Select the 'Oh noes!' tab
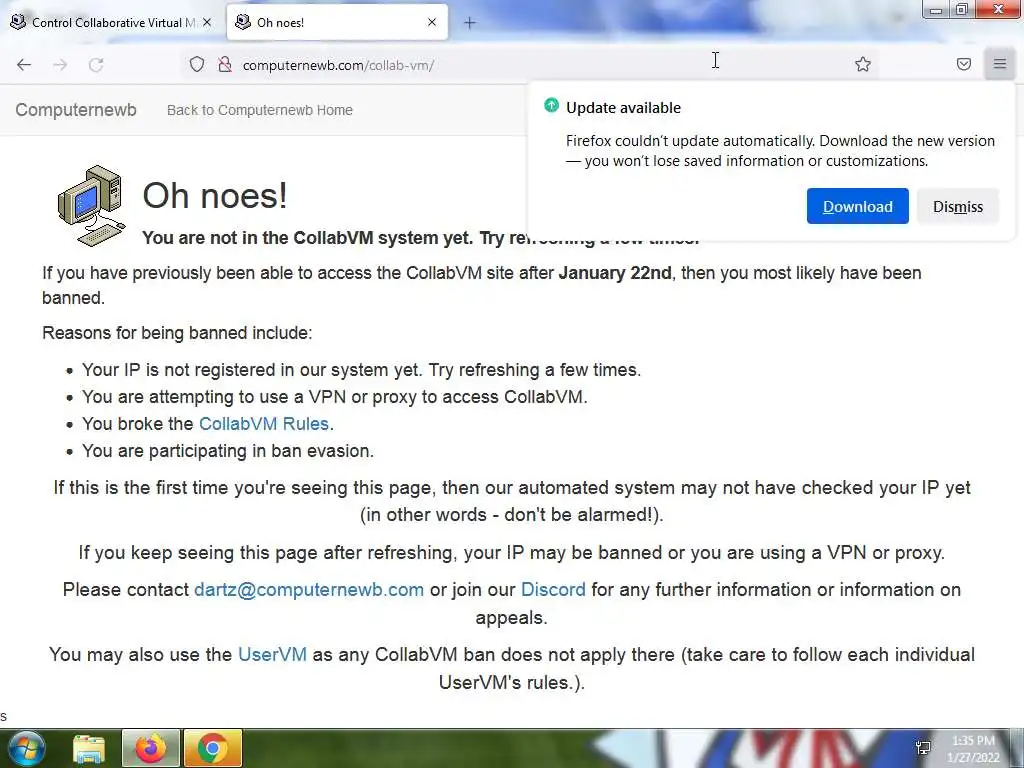The height and width of the screenshot is (768, 1024). 337,22
